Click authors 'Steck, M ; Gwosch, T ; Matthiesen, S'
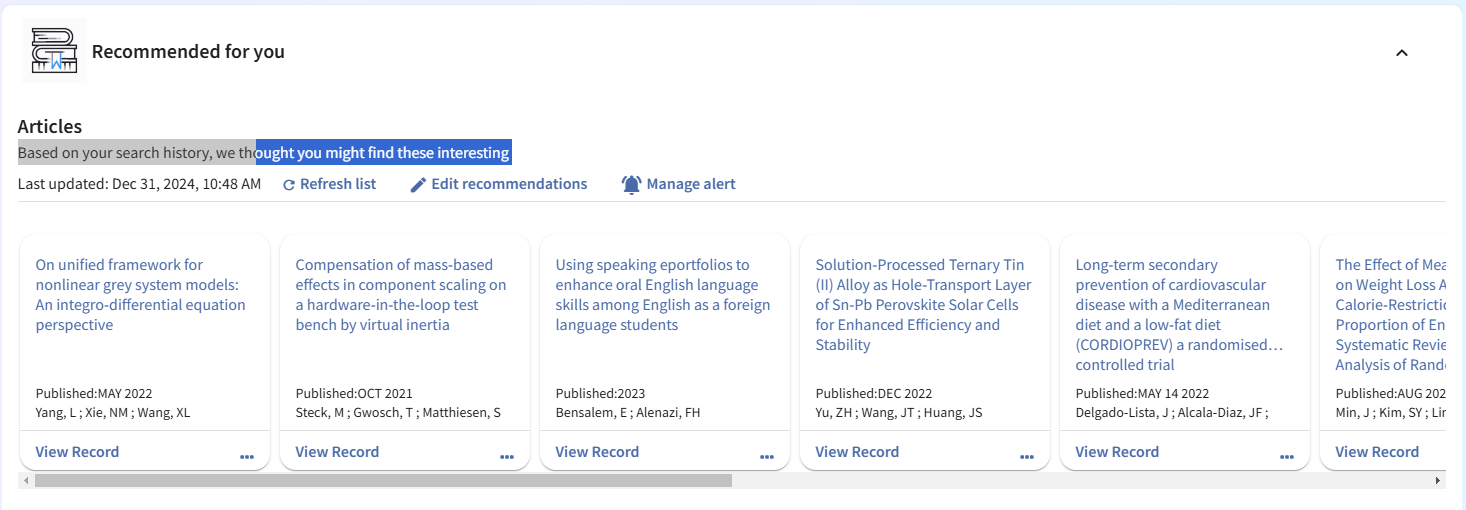The width and height of the screenshot is (1466, 510). coord(398,413)
